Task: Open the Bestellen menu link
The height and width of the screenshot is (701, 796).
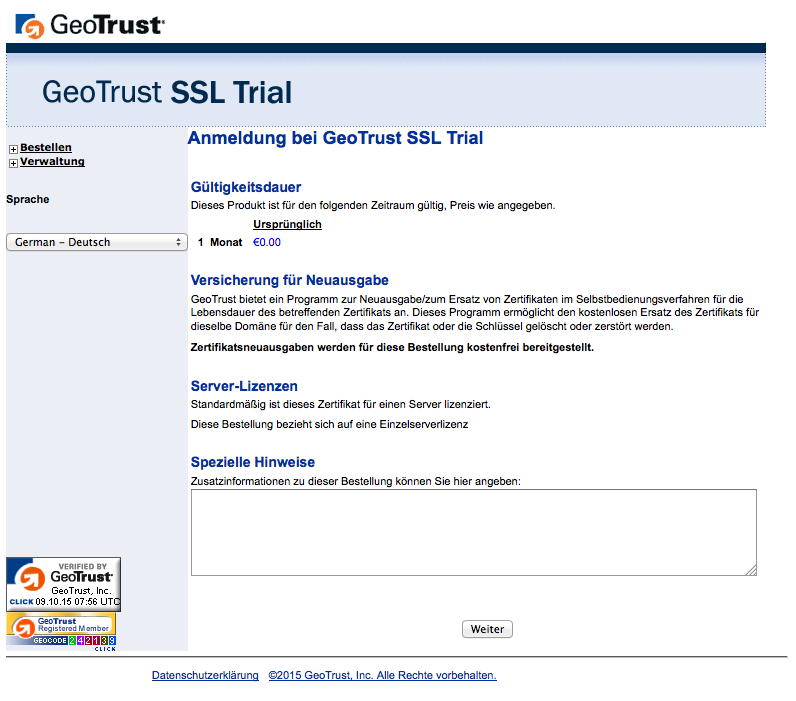Action: (46, 148)
